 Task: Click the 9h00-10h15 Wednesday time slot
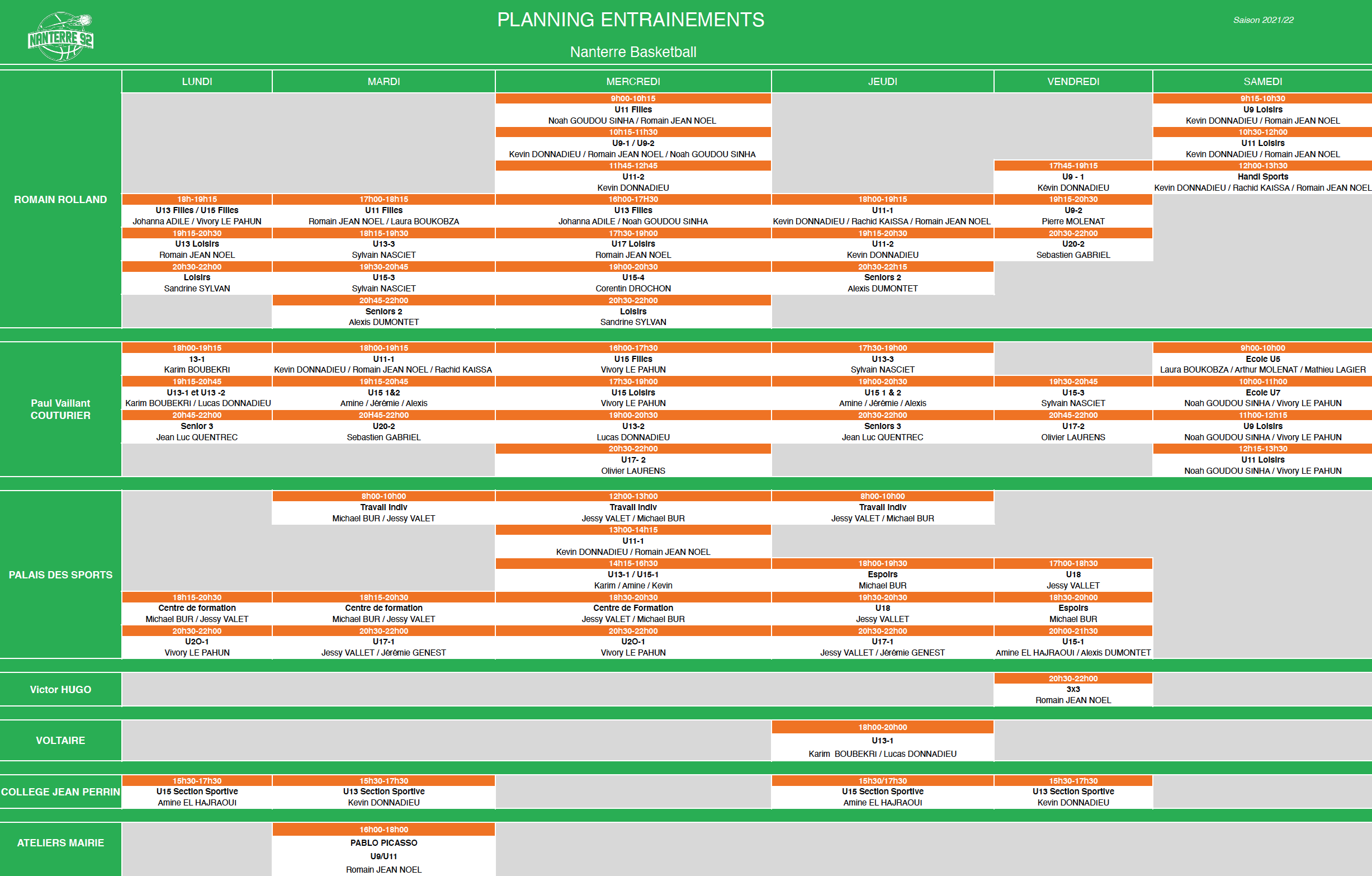pyautogui.click(x=633, y=98)
